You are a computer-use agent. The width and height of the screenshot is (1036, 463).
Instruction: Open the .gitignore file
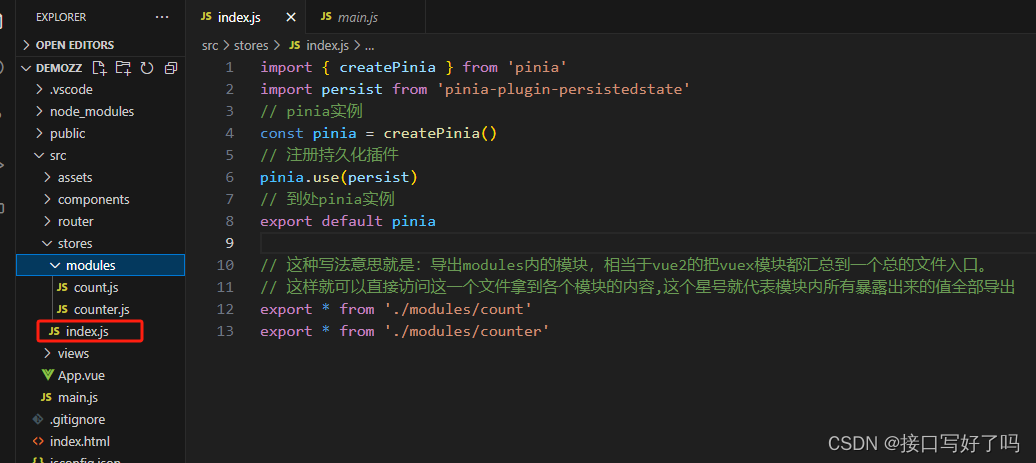77,419
